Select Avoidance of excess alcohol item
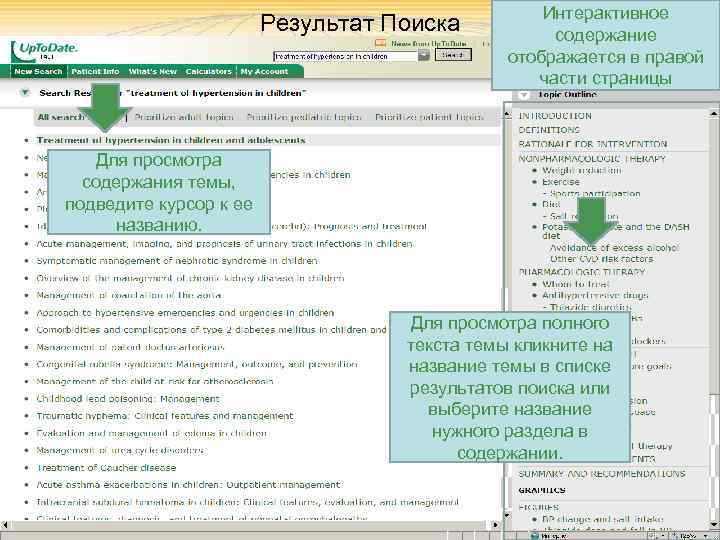Image resolution: width=720 pixels, height=540 pixels. 615,248
